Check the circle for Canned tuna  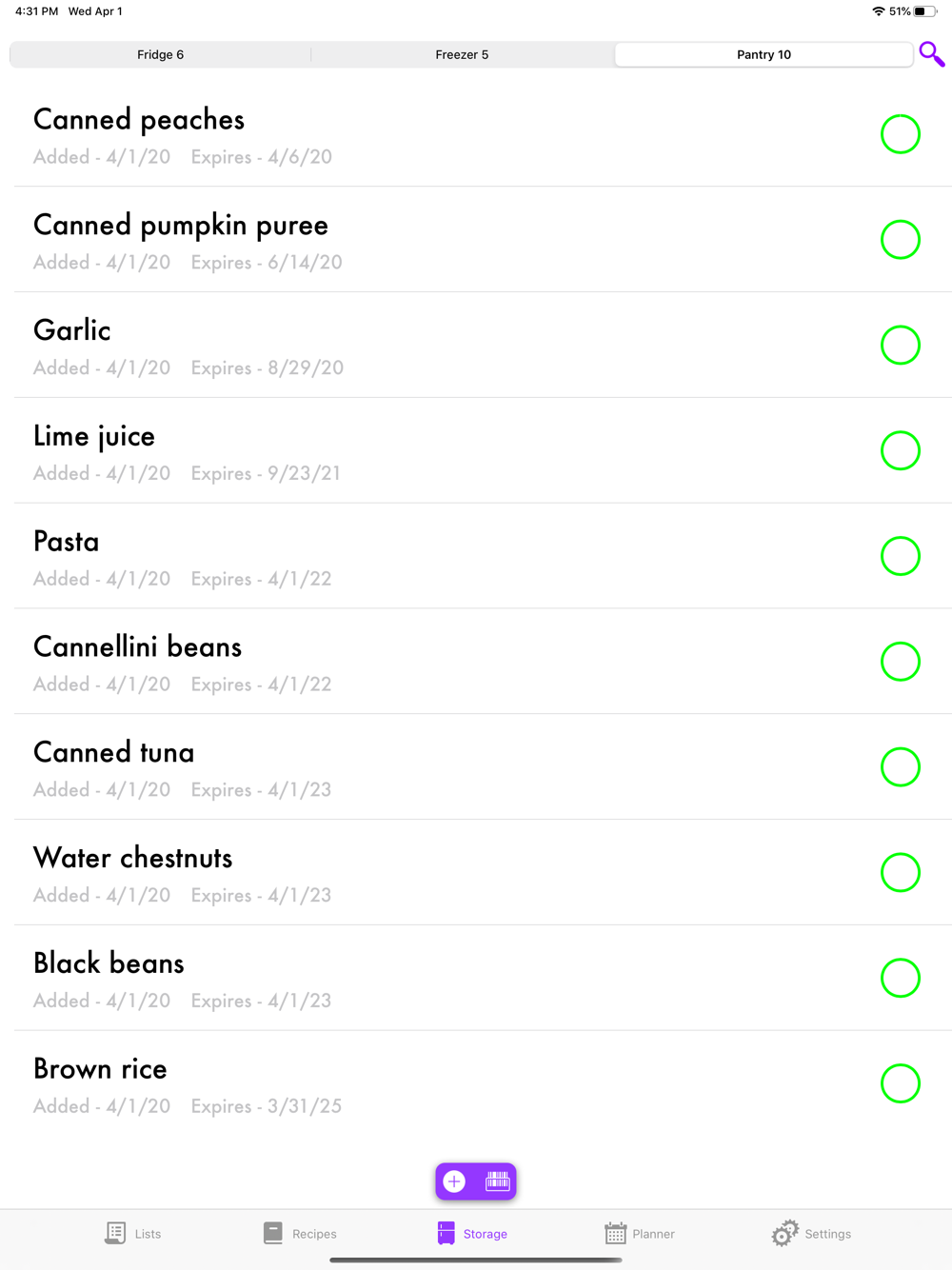pyautogui.click(x=900, y=767)
